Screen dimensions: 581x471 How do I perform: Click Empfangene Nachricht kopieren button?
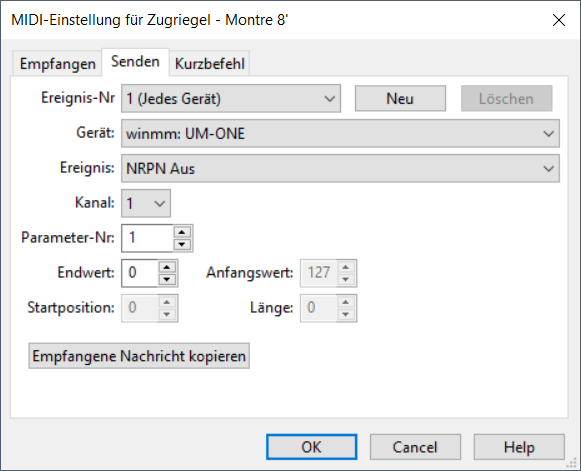pyautogui.click(x=139, y=356)
